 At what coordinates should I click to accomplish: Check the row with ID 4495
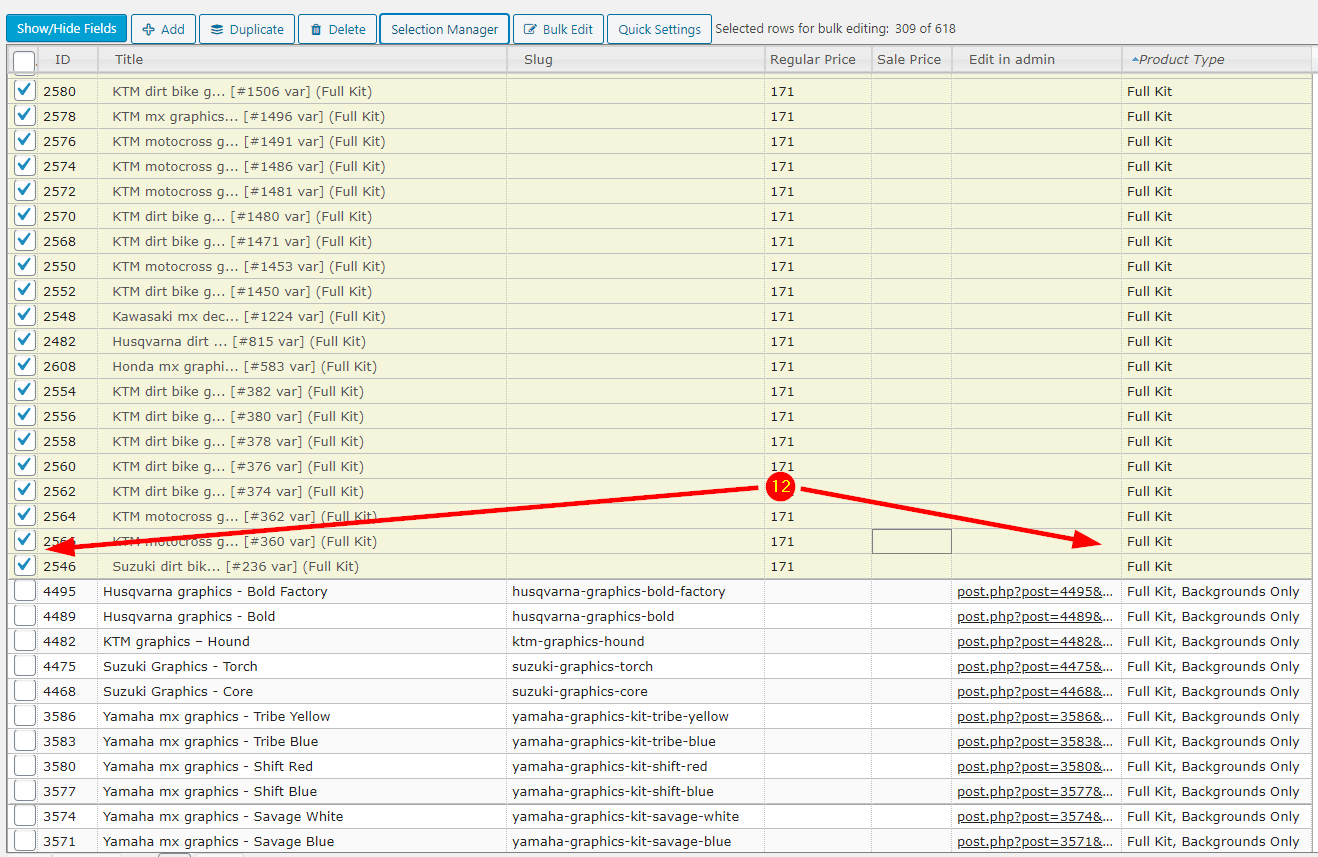(25, 591)
